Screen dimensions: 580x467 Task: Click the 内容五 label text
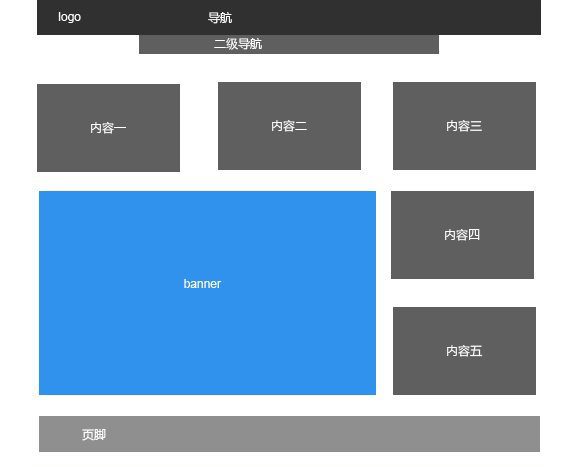click(464, 351)
